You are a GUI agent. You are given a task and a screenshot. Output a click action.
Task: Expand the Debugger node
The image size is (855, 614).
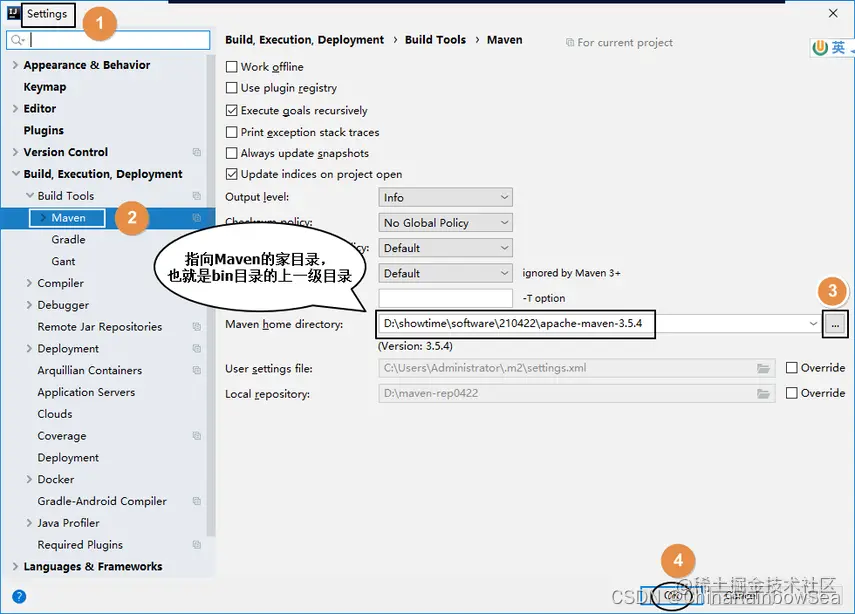pos(29,305)
